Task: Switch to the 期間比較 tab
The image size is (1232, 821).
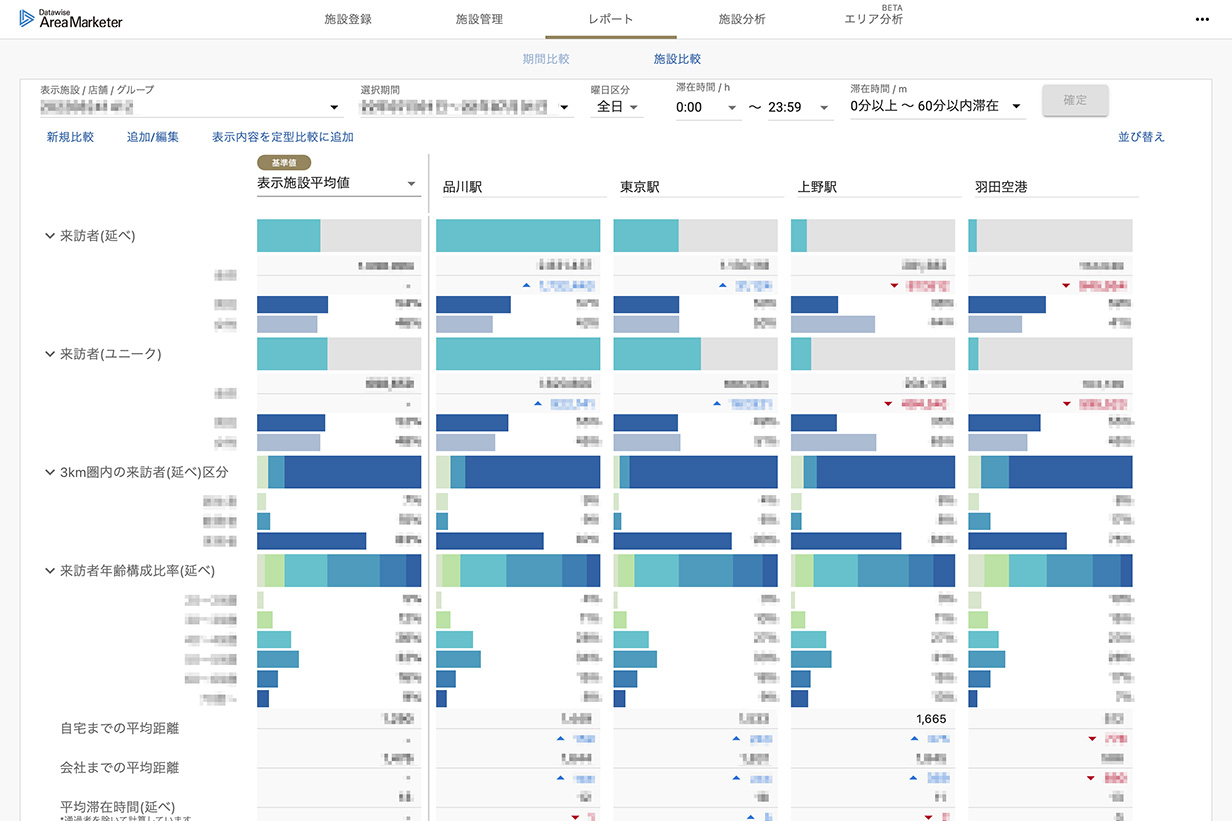Action: [x=546, y=59]
